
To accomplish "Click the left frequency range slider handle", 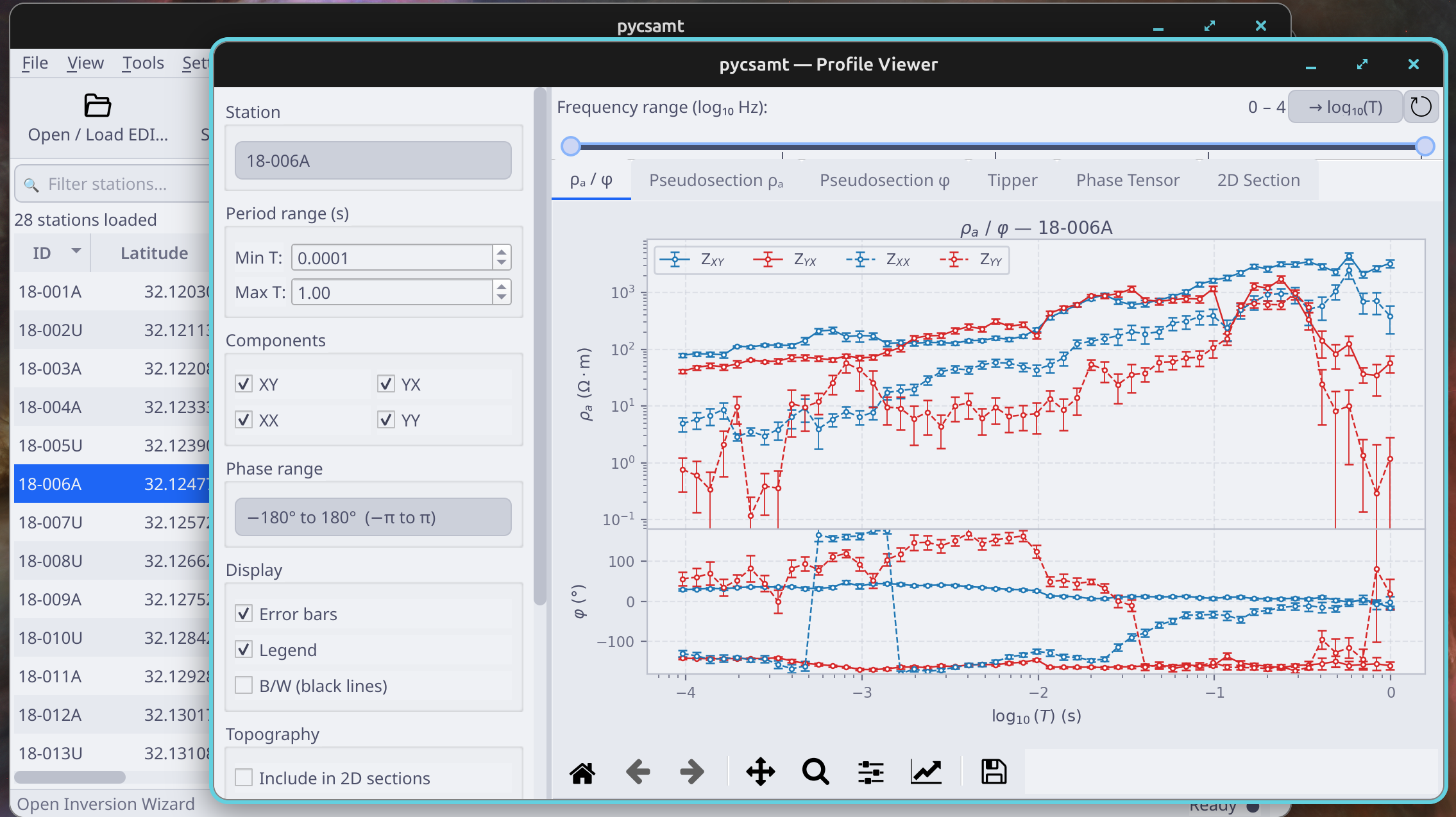I will coord(570,146).
